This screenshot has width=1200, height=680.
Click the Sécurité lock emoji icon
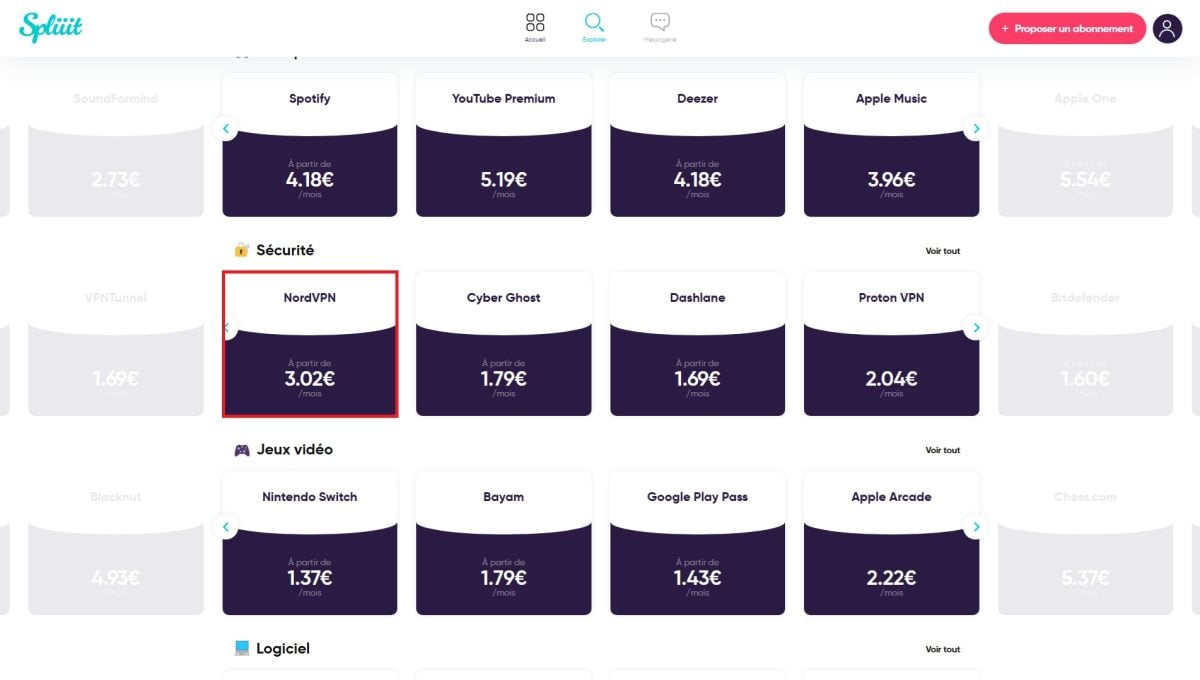point(241,250)
